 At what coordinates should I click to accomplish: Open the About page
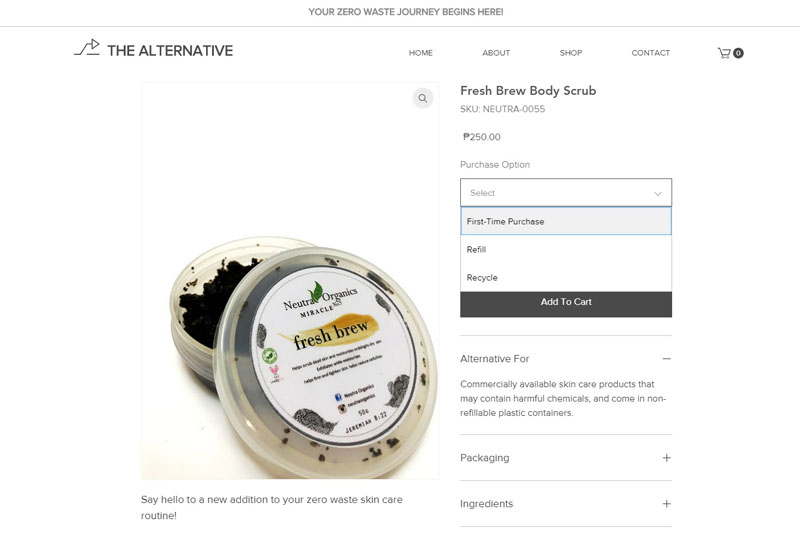(x=496, y=53)
